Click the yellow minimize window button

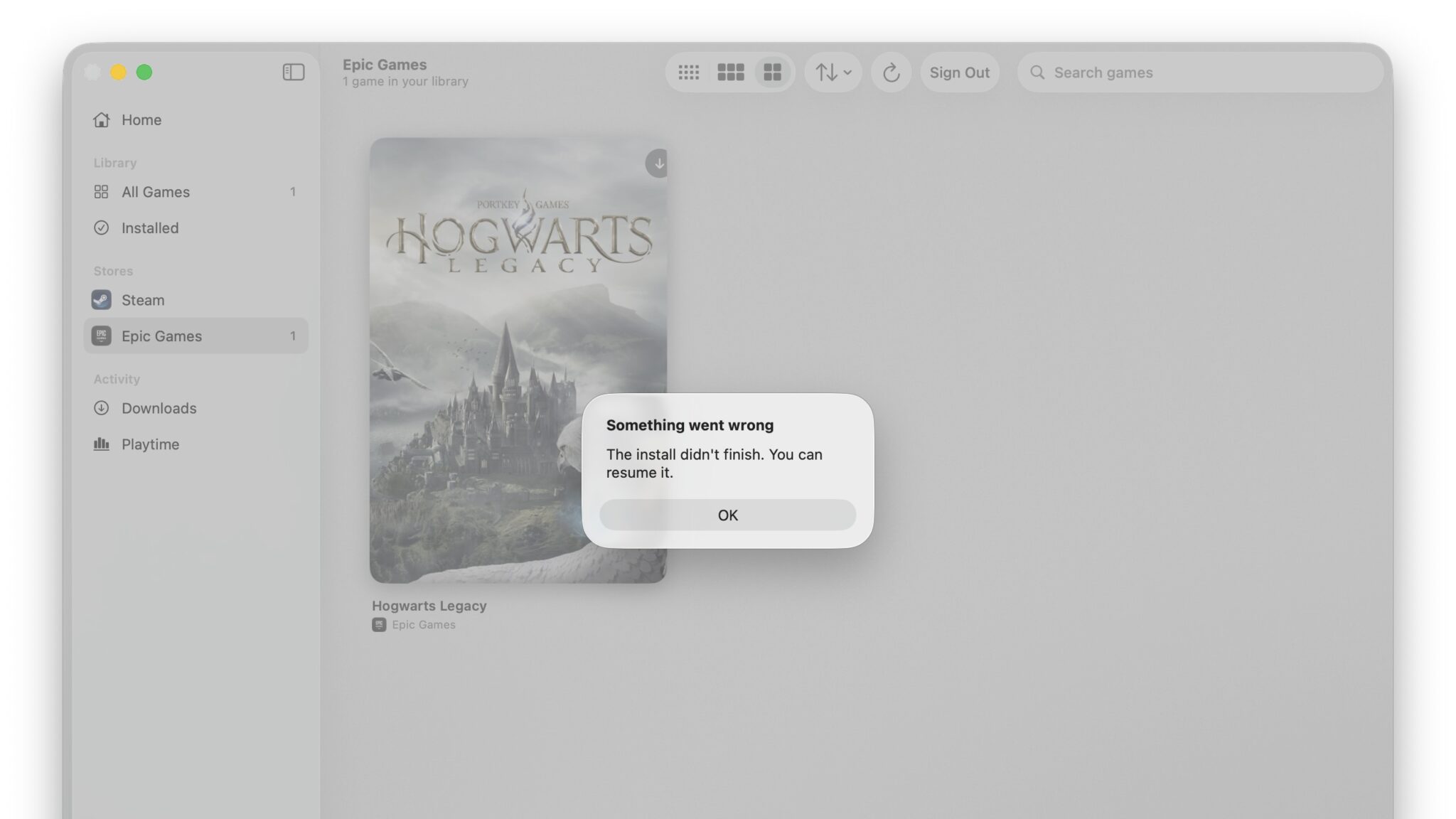point(119,72)
